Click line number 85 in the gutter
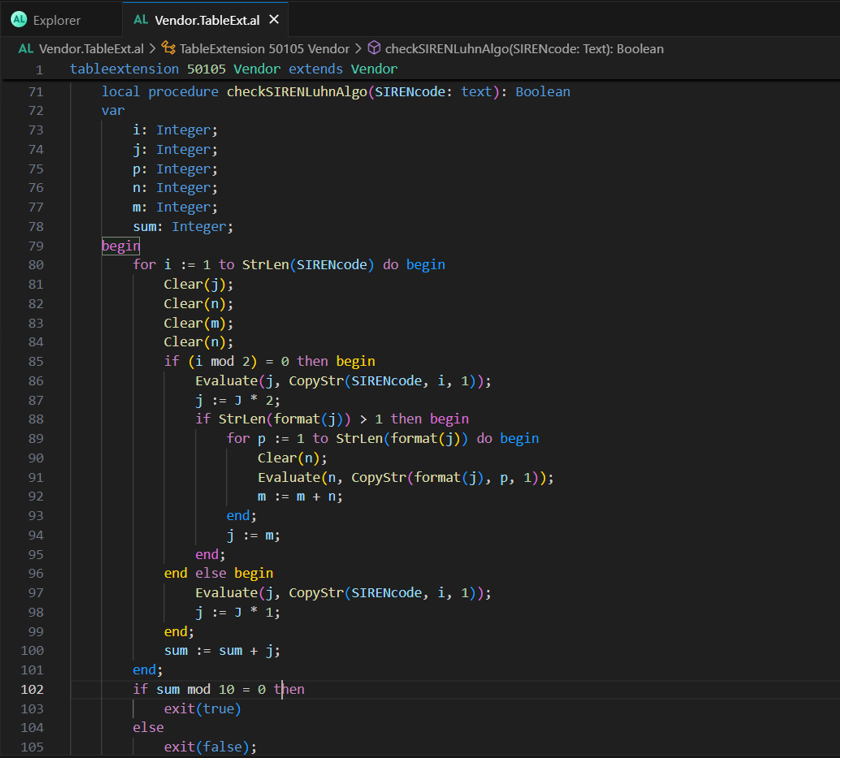Viewport: 841px width, 760px height. coord(36,361)
